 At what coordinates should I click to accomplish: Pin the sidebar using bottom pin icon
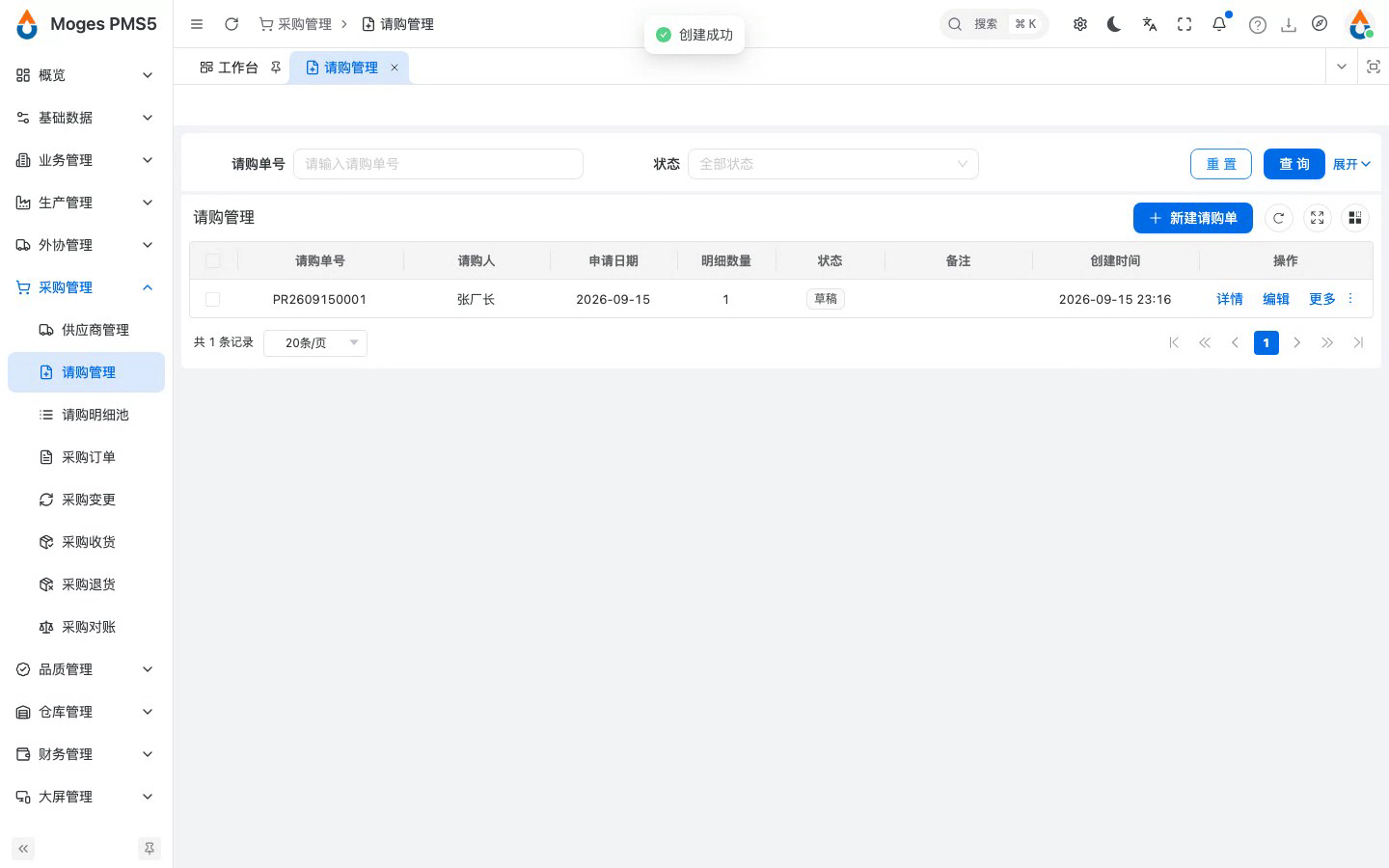[150, 849]
